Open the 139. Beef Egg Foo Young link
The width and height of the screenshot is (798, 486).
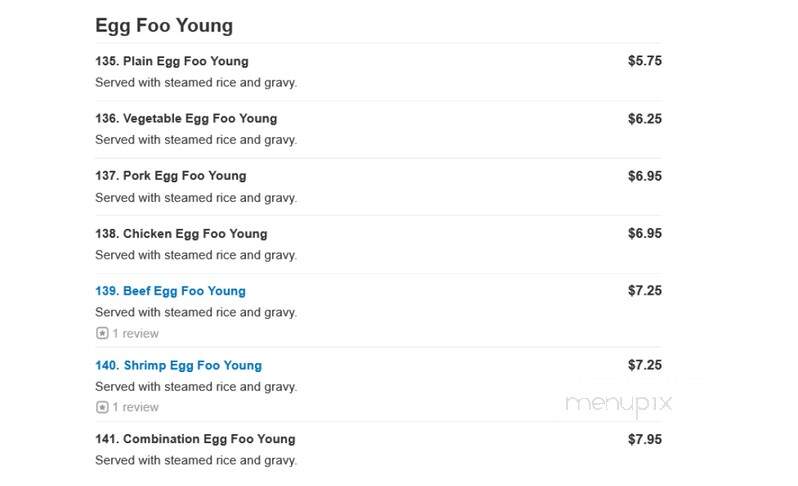[x=170, y=291]
